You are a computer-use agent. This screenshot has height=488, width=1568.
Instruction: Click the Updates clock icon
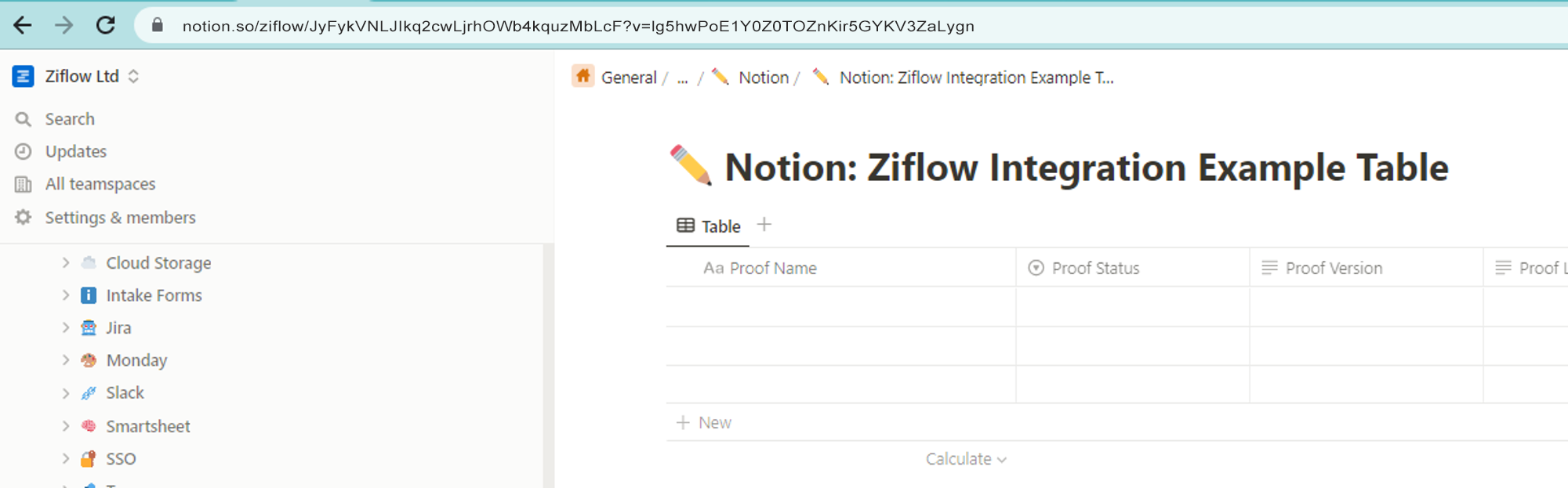pyautogui.click(x=24, y=151)
